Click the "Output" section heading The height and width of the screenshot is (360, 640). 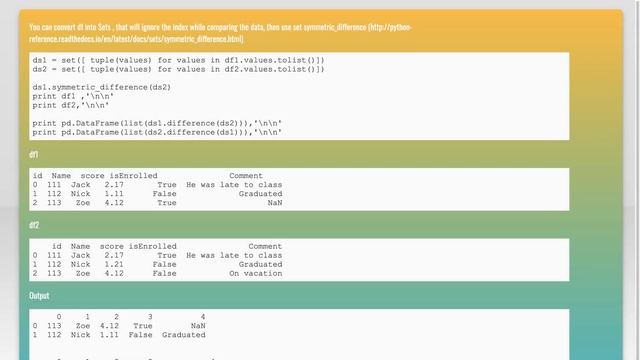(39, 296)
